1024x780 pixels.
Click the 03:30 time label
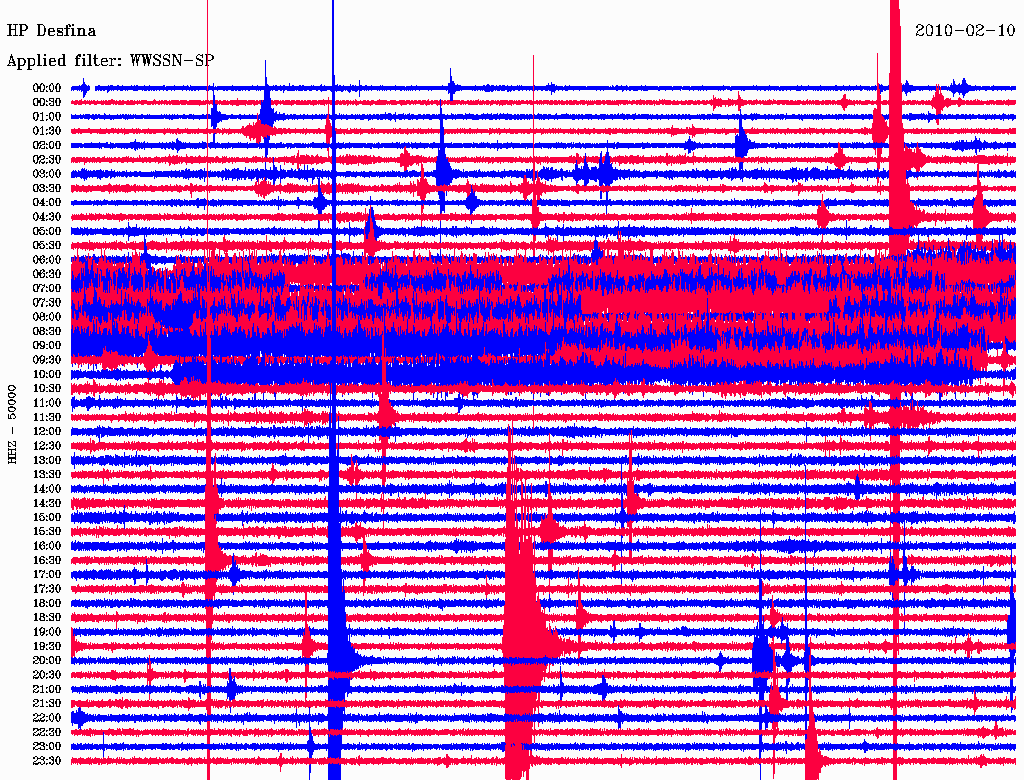[x=47, y=188]
